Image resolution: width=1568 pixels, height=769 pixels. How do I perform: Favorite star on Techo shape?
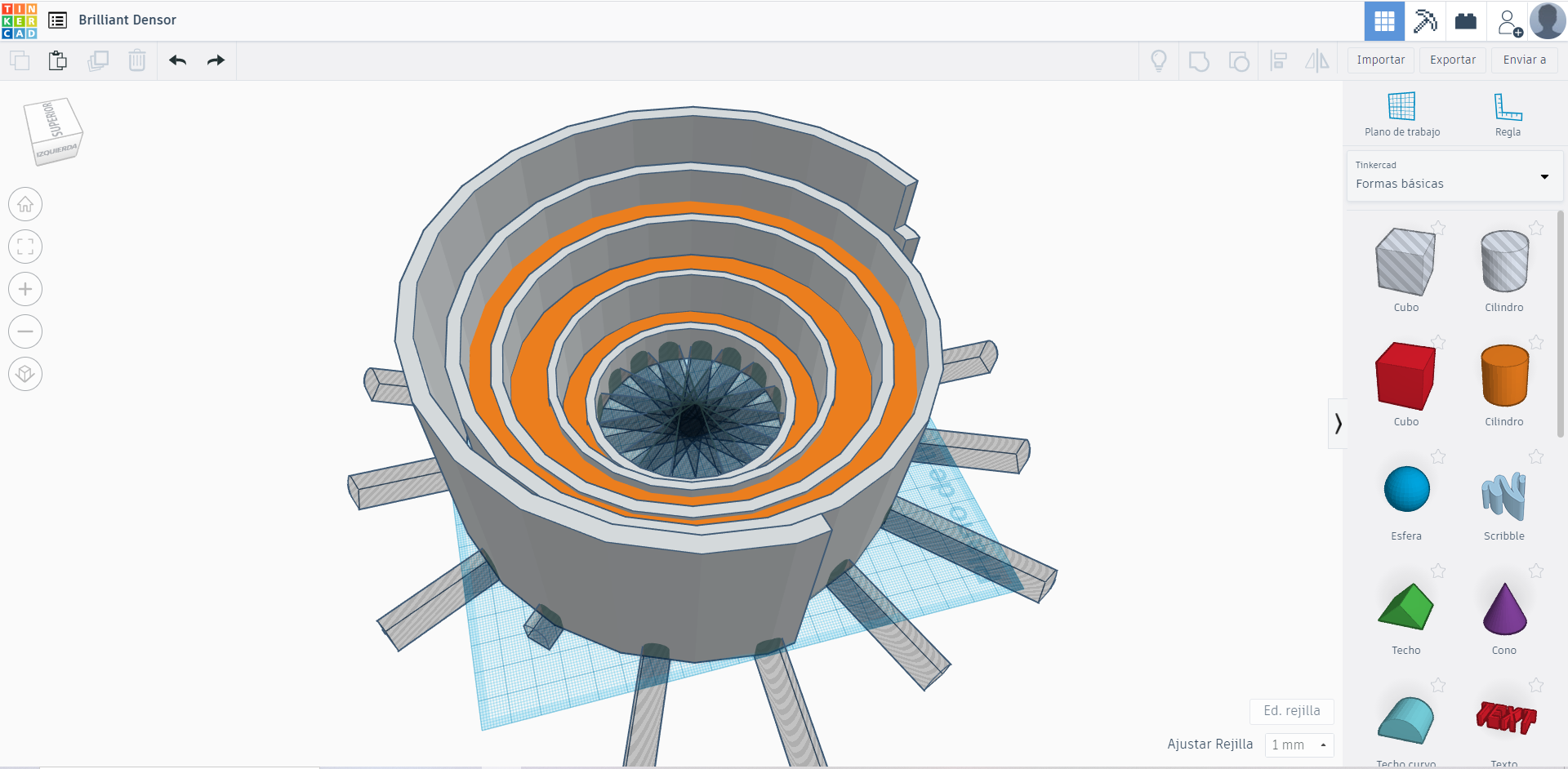[1438, 571]
